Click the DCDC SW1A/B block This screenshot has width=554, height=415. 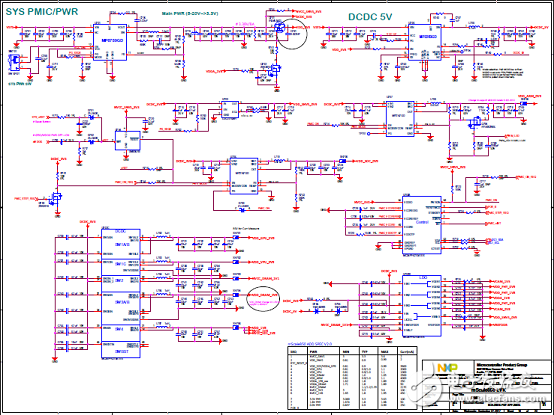click(x=121, y=244)
